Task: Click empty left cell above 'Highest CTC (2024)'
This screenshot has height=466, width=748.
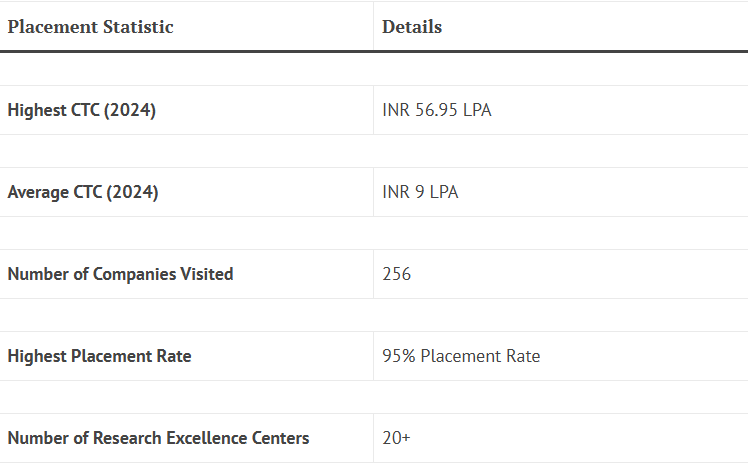Action: [187, 69]
